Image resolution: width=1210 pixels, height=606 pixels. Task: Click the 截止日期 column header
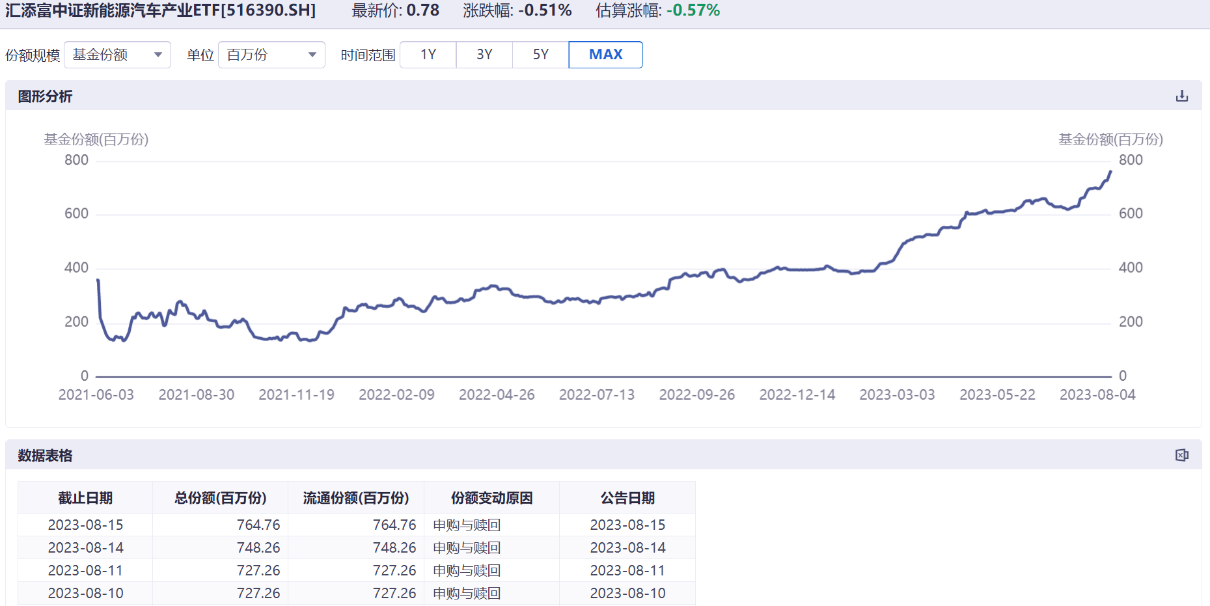click(85, 498)
